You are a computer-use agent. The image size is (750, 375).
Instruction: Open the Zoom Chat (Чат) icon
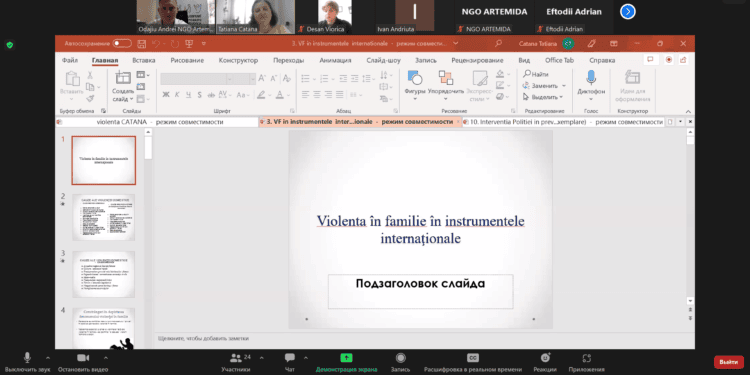289,358
